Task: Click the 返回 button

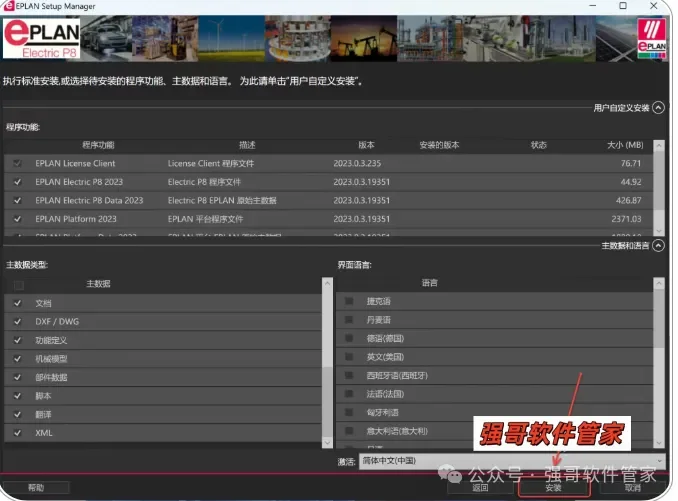Action: pyautogui.click(x=480, y=488)
